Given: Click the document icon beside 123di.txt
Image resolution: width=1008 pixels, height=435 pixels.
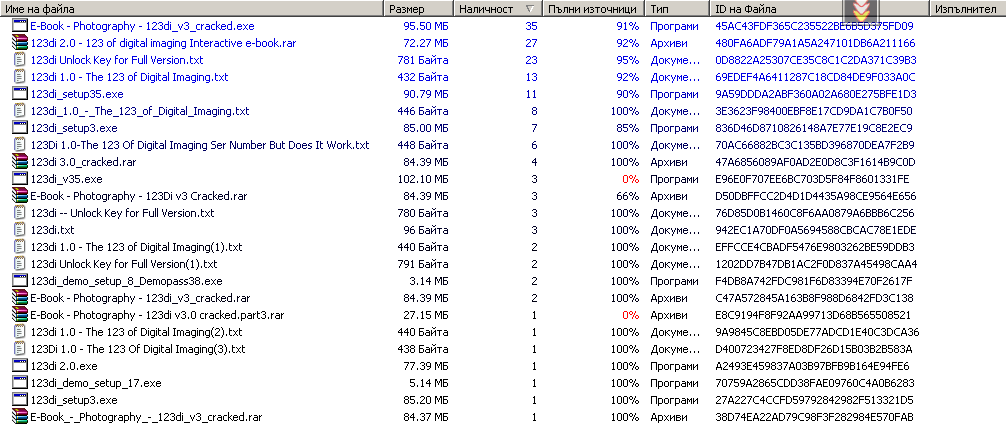Looking at the screenshot, I should coord(21,230).
